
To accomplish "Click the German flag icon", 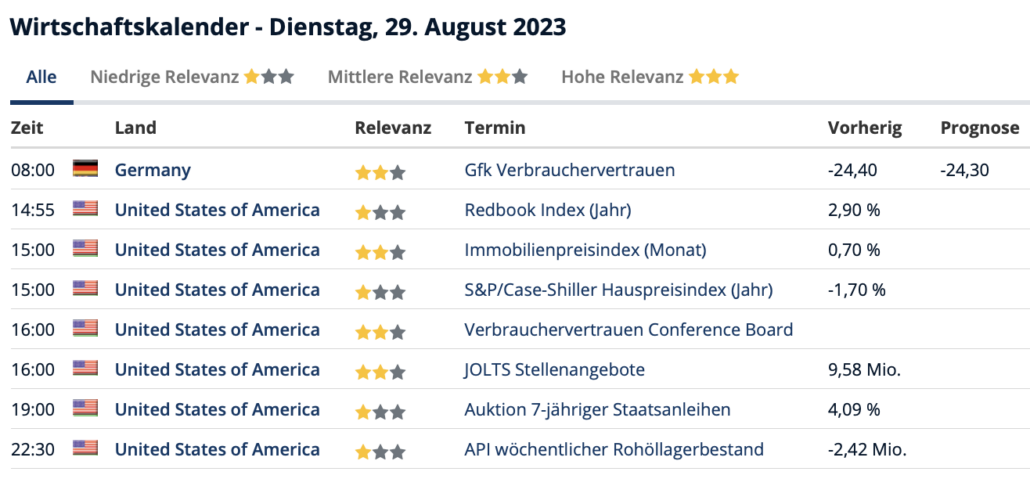I will [85, 169].
